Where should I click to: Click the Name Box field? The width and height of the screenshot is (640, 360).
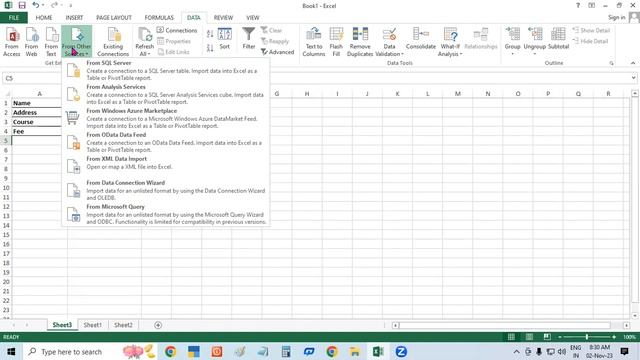pyautogui.click(x=32, y=78)
